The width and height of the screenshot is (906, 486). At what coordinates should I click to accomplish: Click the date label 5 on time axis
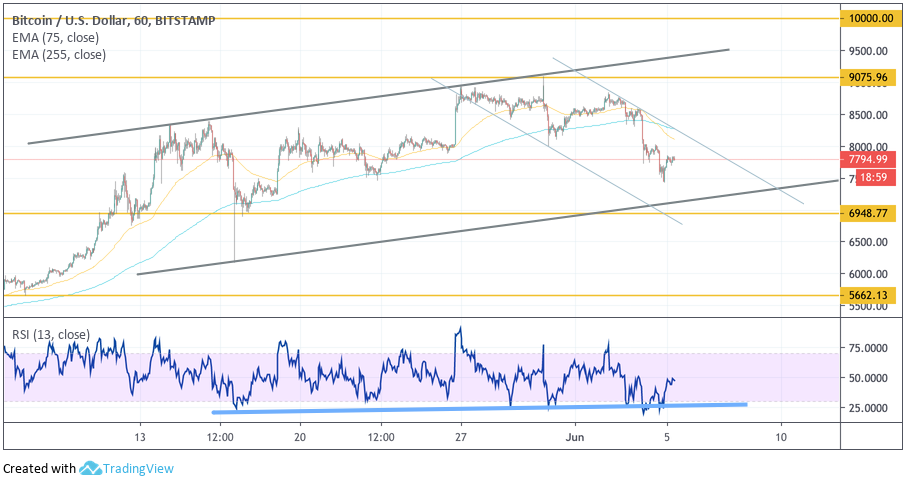click(667, 437)
